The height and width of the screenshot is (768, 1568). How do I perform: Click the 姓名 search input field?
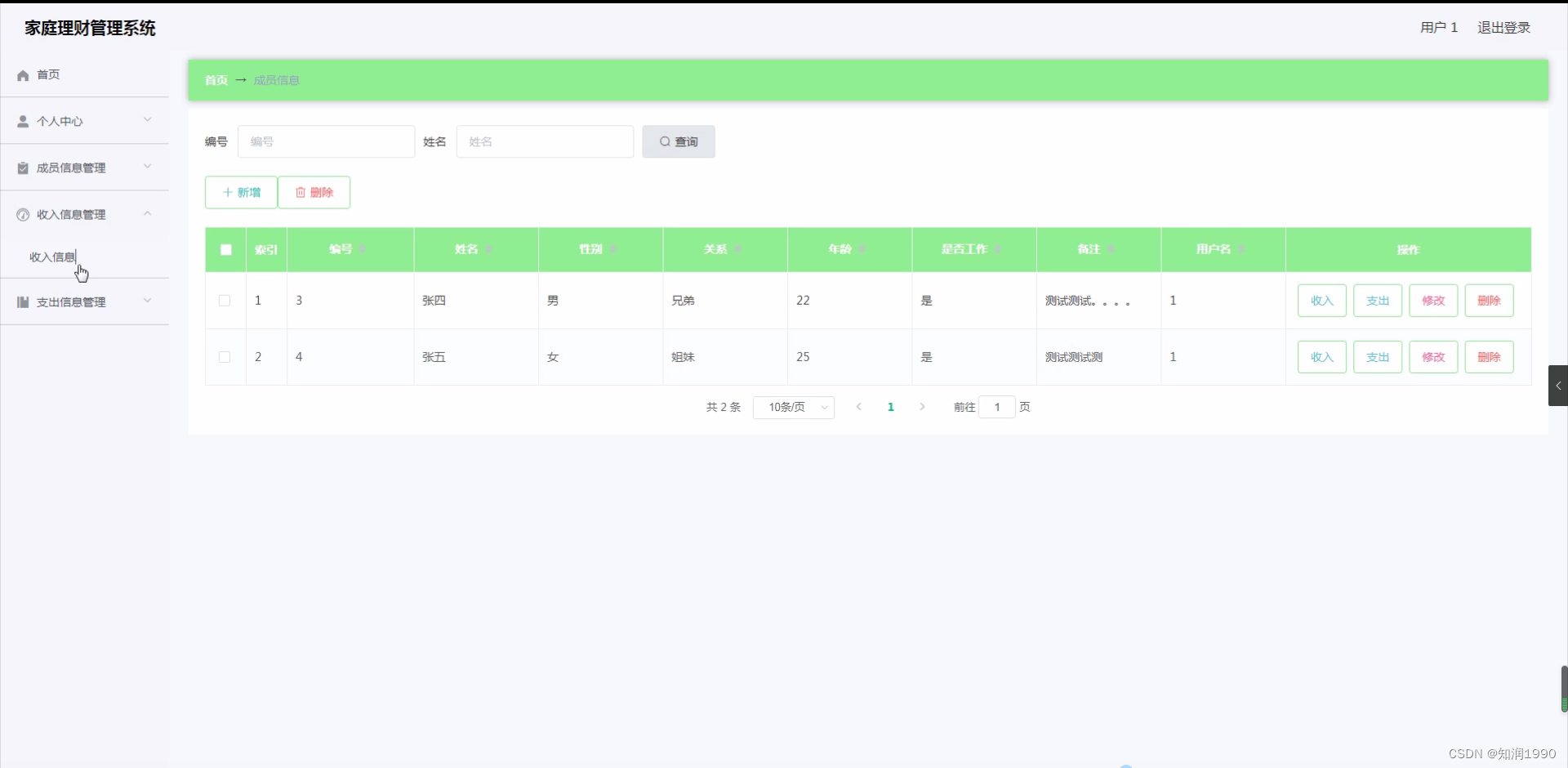pyautogui.click(x=545, y=141)
